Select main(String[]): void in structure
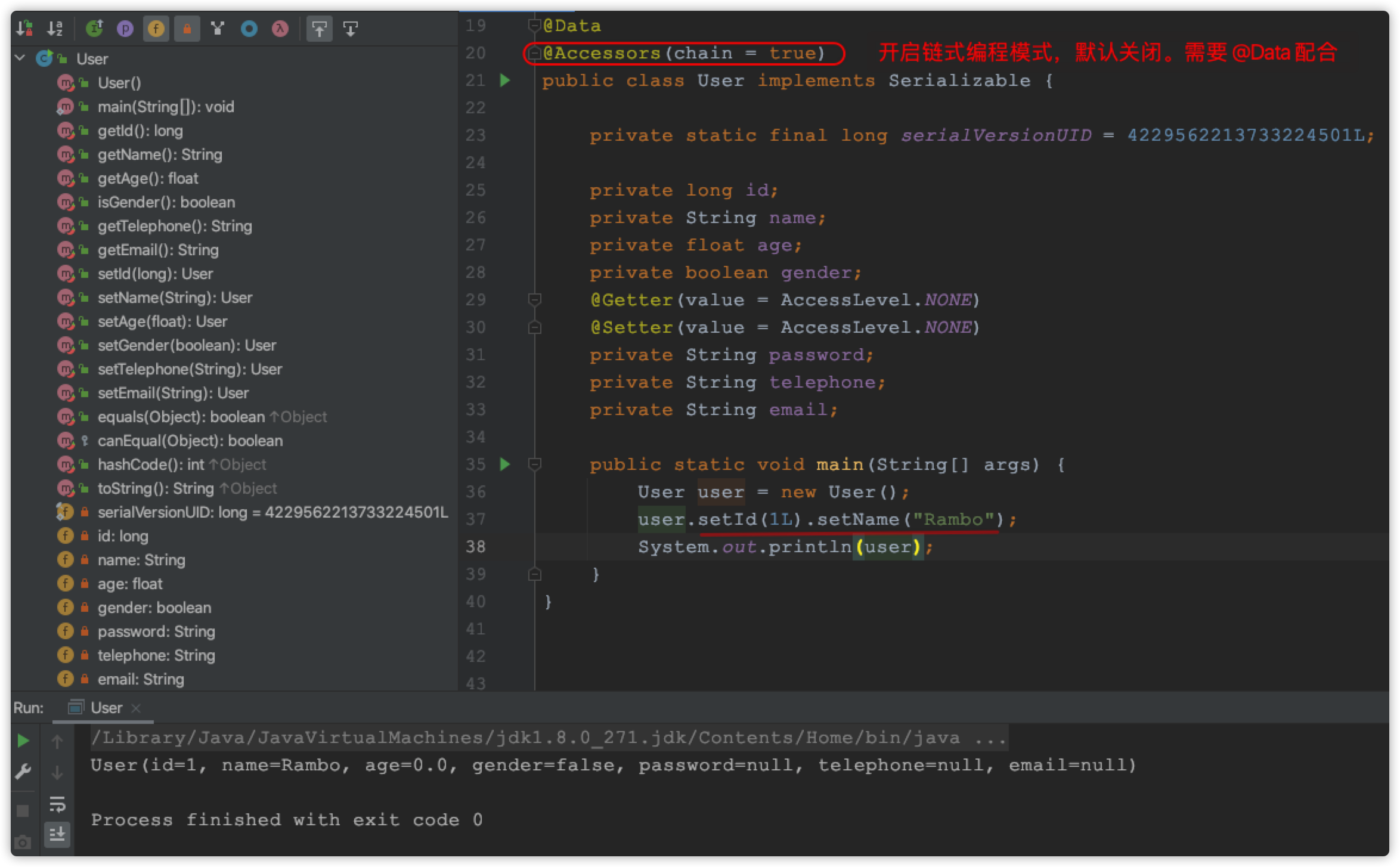The width and height of the screenshot is (1400, 867). click(166, 107)
